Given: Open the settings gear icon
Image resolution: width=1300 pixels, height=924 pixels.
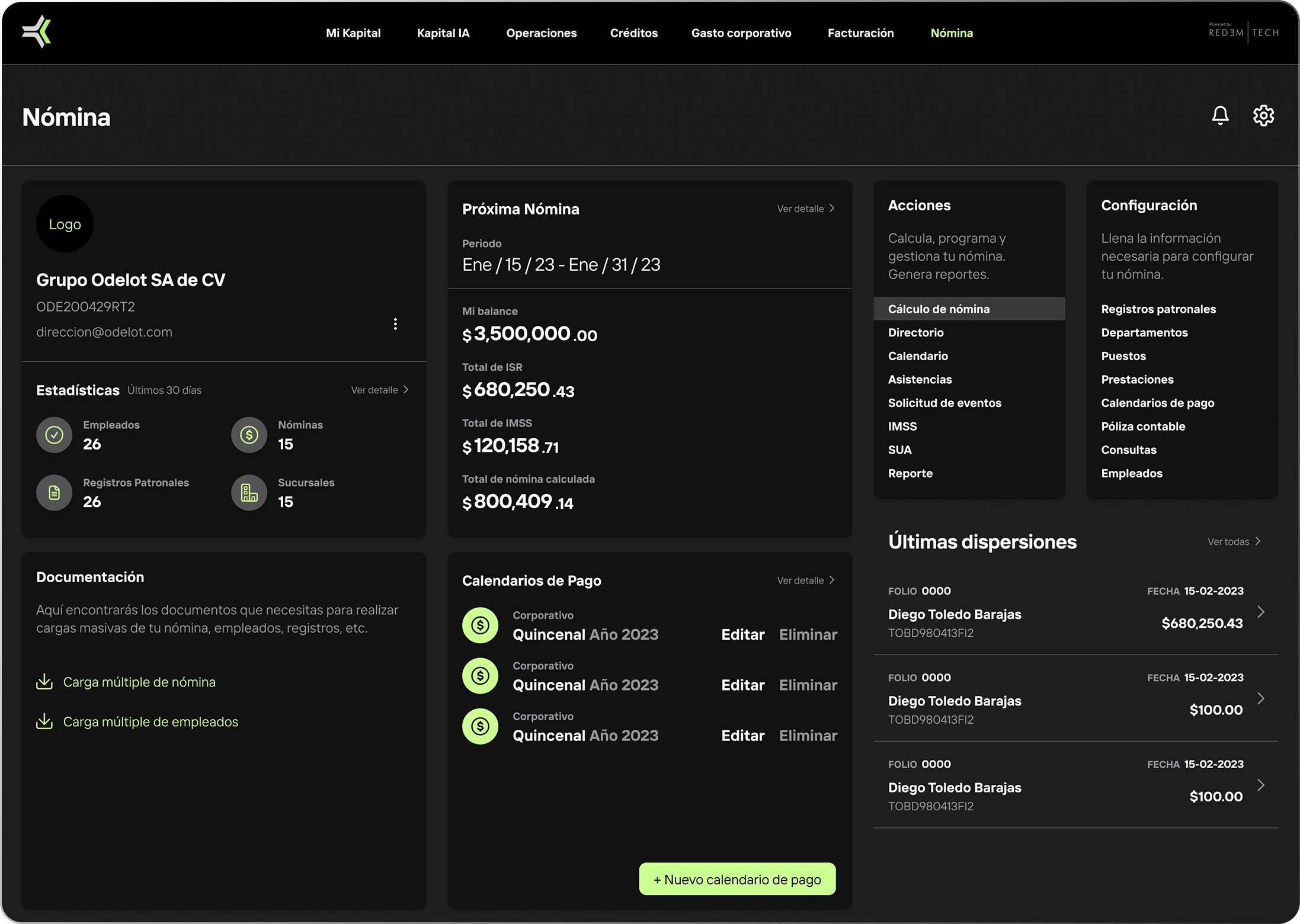Looking at the screenshot, I should [1263, 115].
